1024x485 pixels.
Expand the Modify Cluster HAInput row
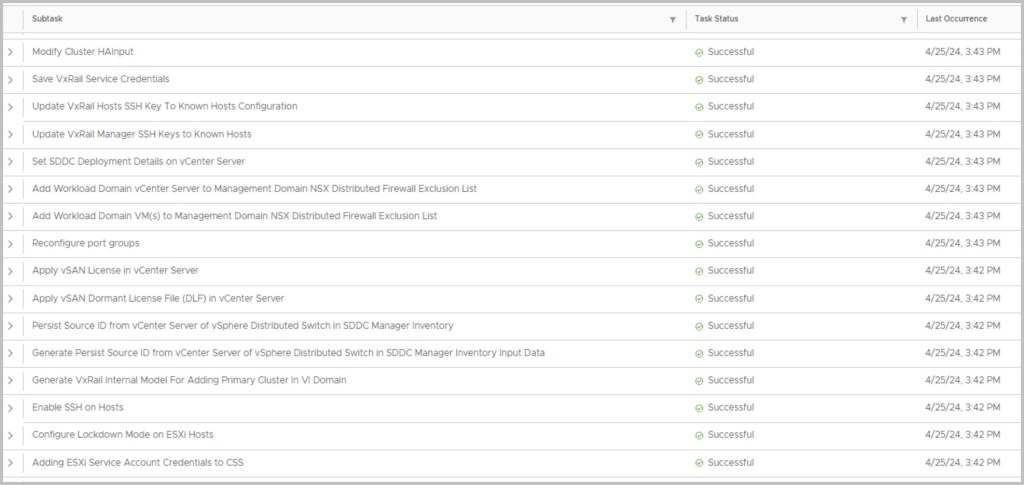click(x=11, y=52)
